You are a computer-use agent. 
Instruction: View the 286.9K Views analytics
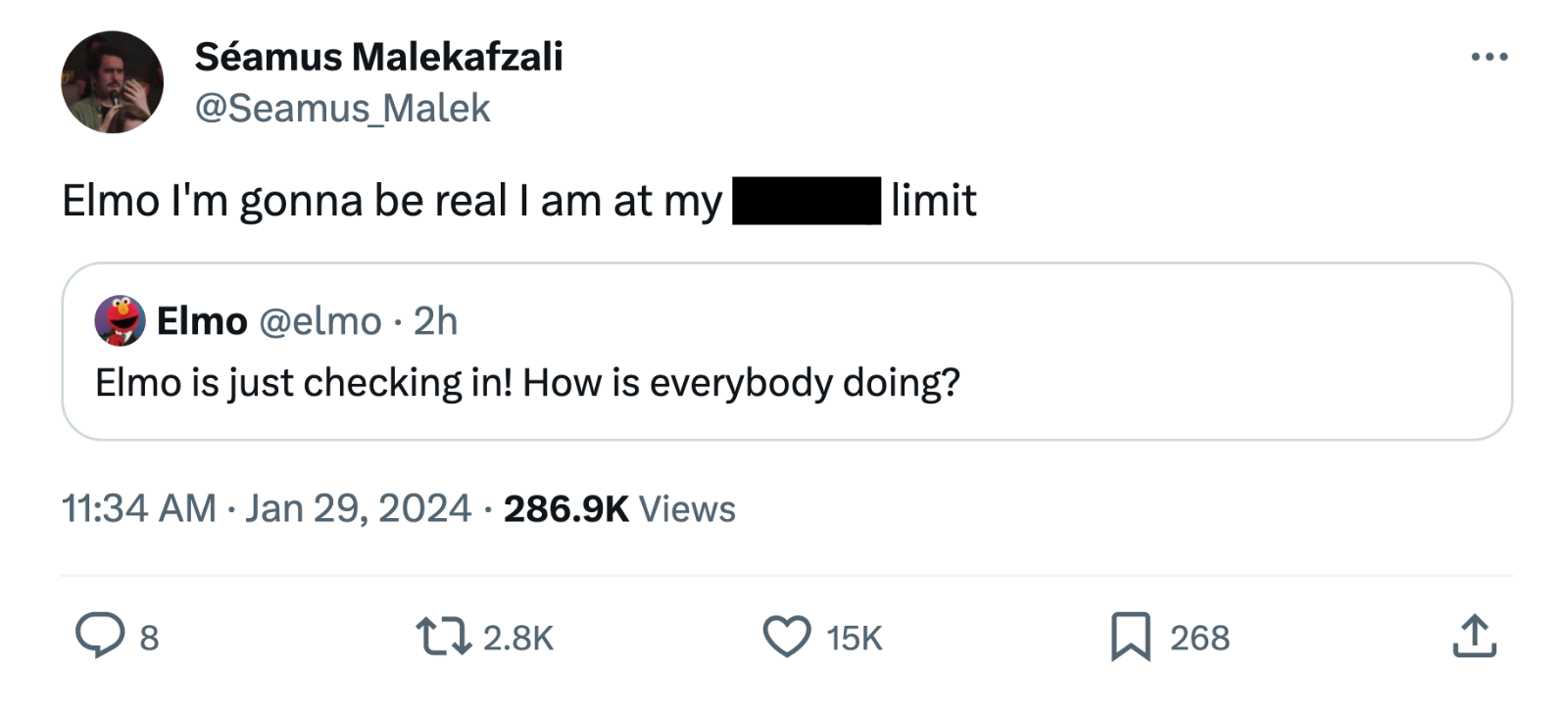coord(619,508)
